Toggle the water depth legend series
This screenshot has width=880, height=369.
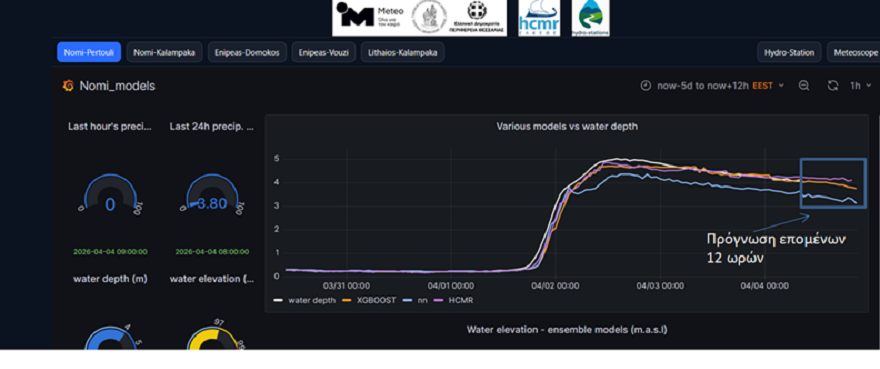[304, 300]
